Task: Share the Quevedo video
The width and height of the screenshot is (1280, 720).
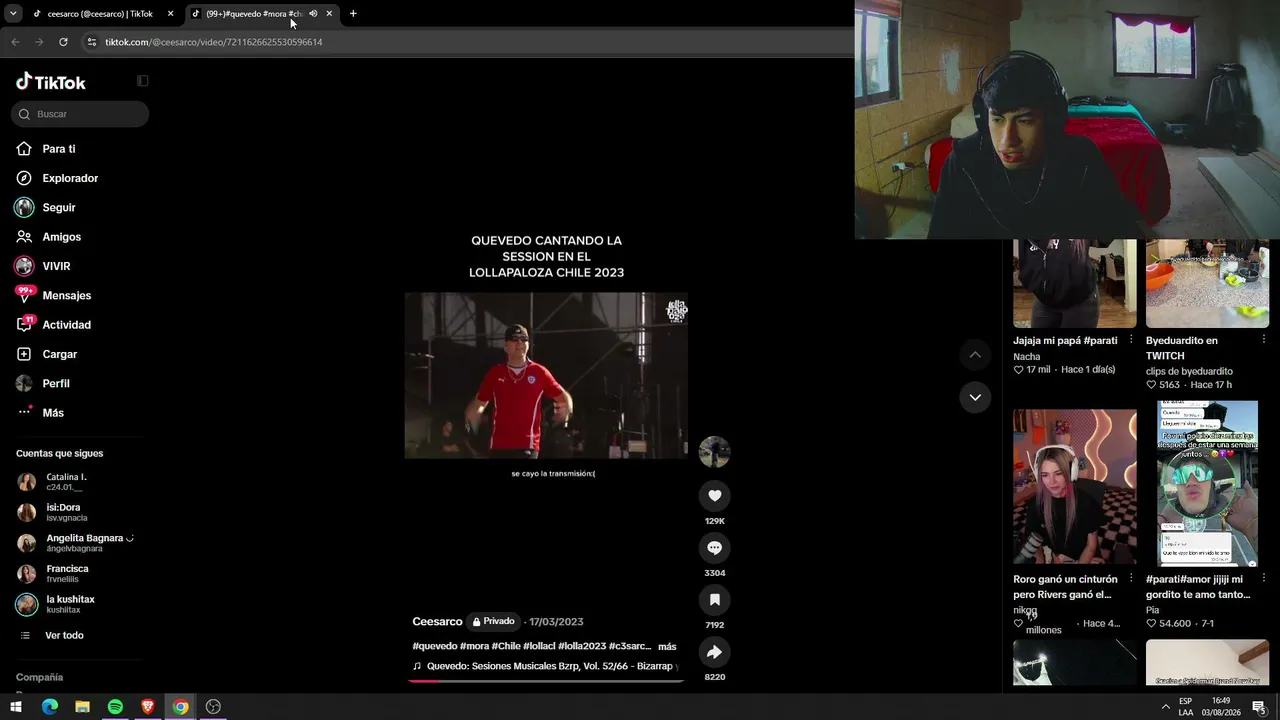Action: pos(714,652)
